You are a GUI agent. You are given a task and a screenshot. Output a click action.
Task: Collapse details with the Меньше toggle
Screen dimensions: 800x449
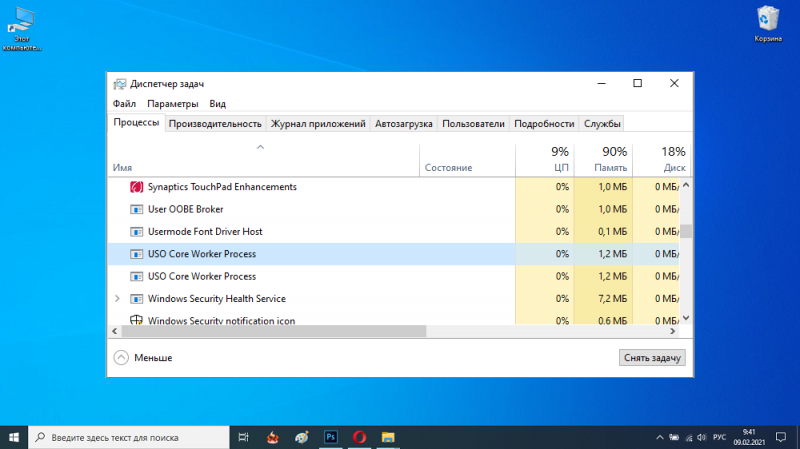tap(143, 358)
